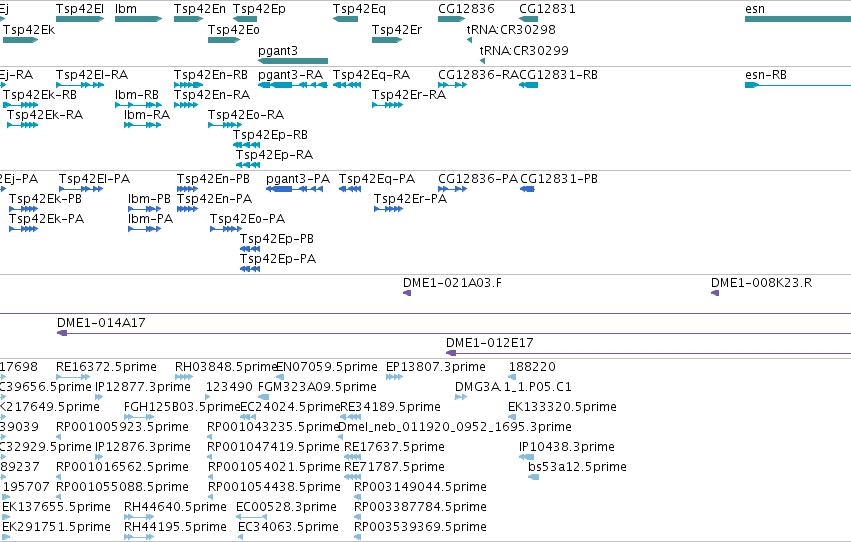
Task: Click the esn gene feature
Action: tap(798, 19)
